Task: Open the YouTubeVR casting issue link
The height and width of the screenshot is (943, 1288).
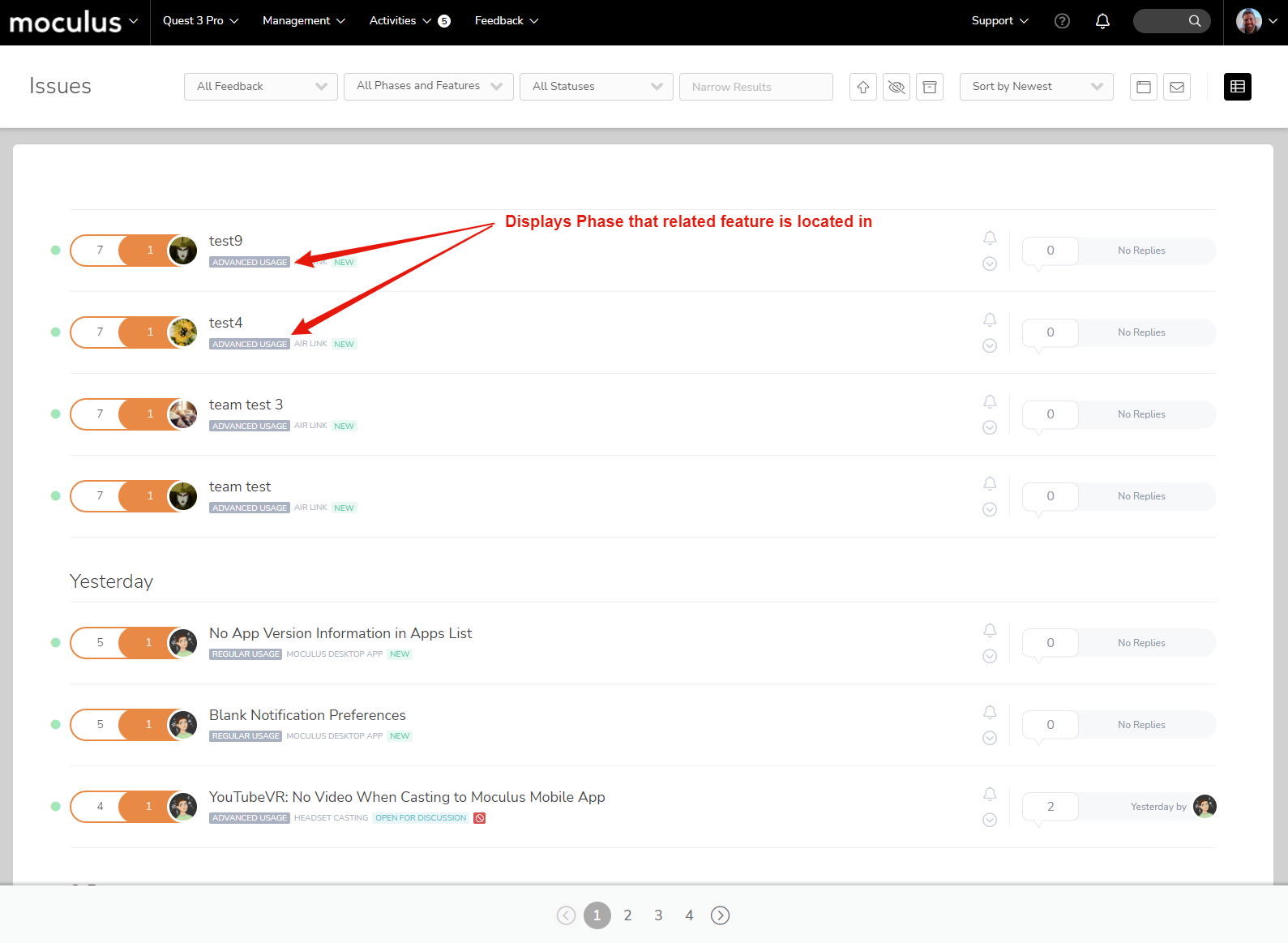Action: pos(407,797)
